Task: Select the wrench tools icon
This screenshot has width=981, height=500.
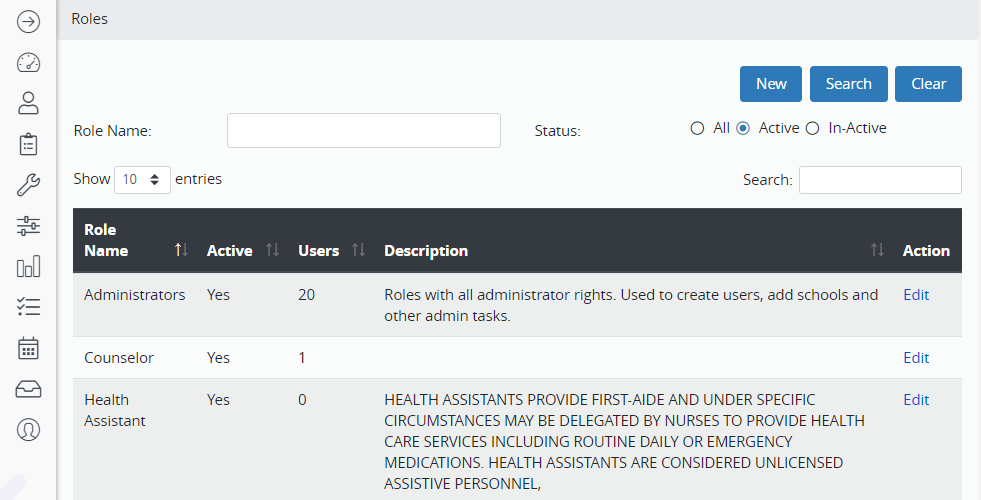Action: [x=28, y=185]
